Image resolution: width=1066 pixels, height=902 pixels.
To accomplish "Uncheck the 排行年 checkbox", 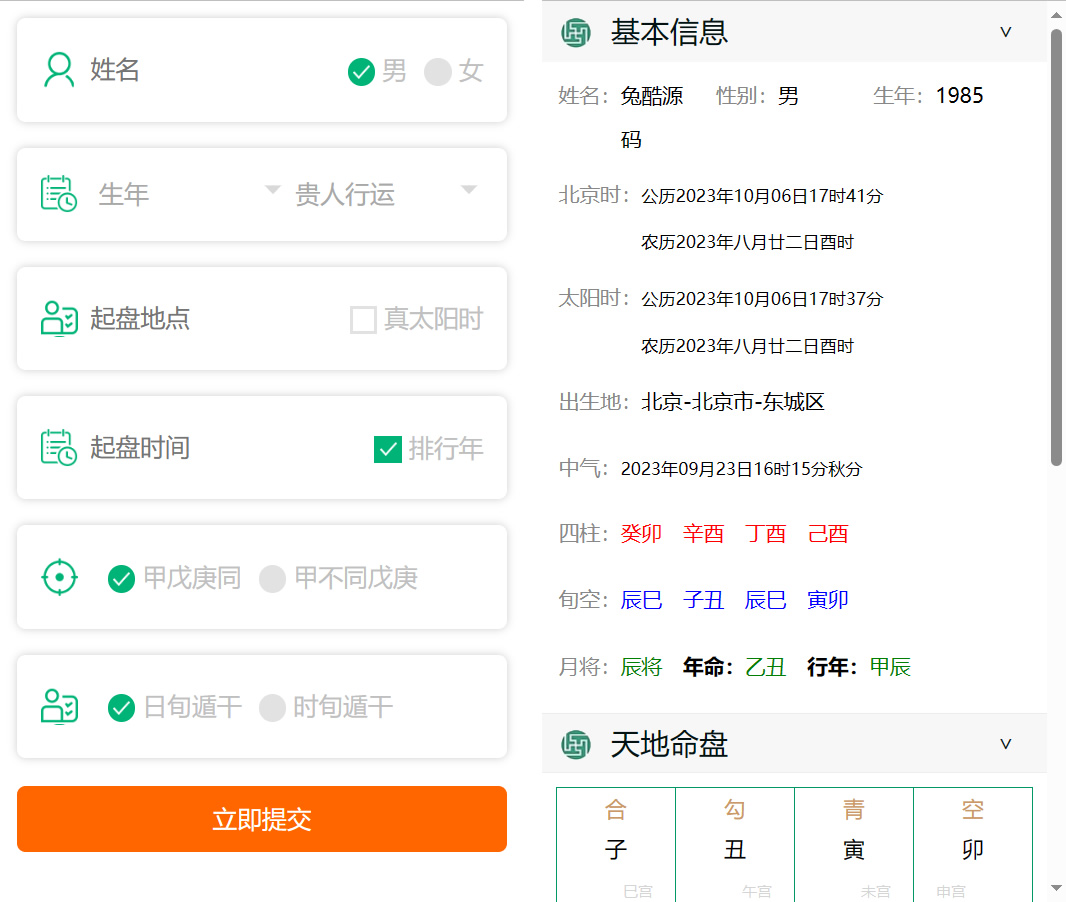I will click(388, 449).
